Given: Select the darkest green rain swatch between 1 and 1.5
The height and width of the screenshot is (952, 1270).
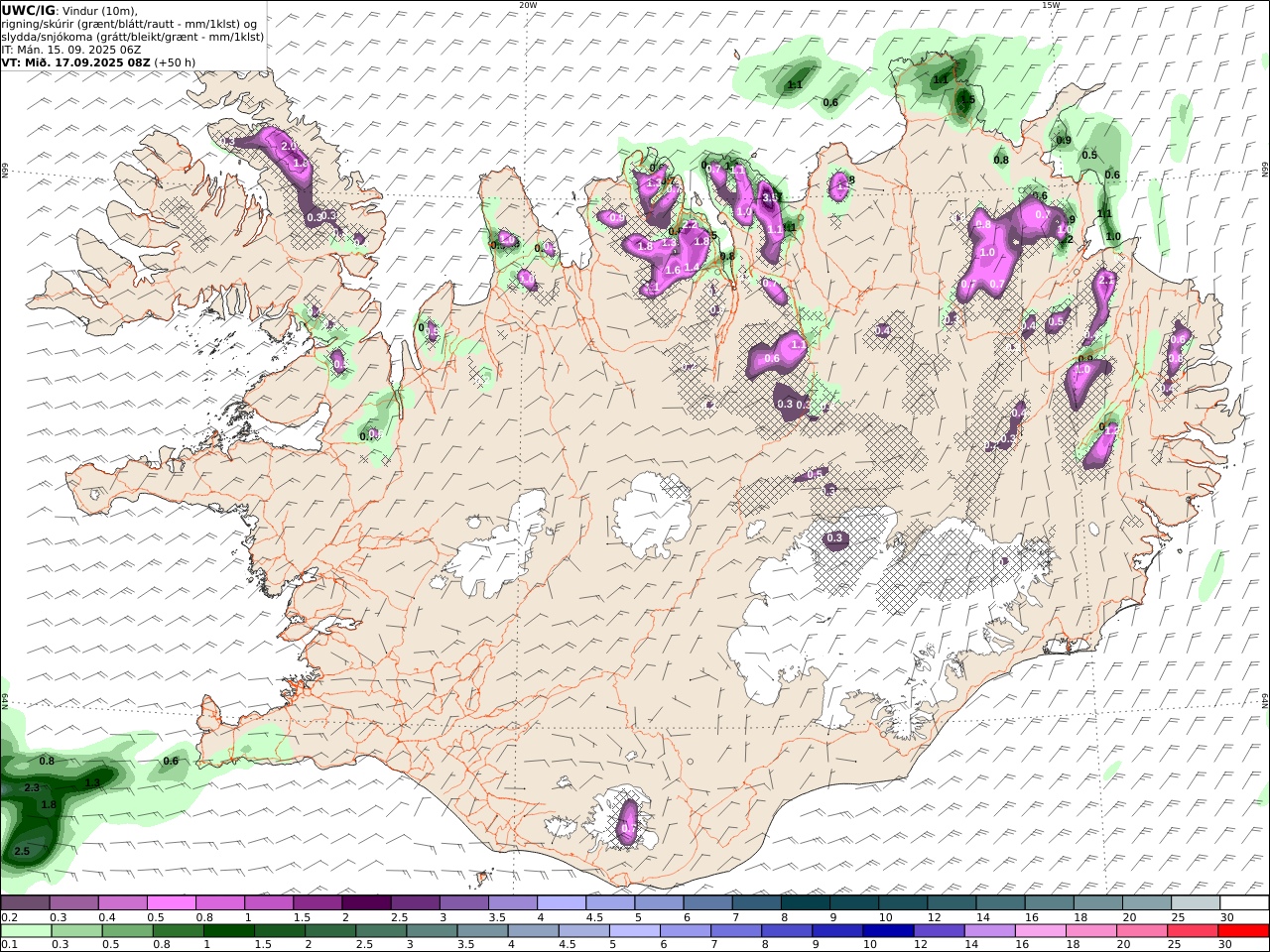Looking at the screenshot, I should tap(229, 930).
